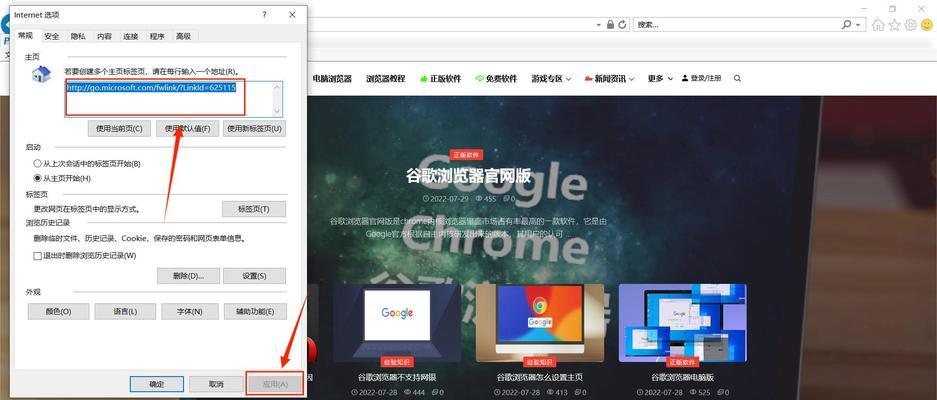Click red 正版软件 tag above headline
937x400 pixels.
pos(467,155)
